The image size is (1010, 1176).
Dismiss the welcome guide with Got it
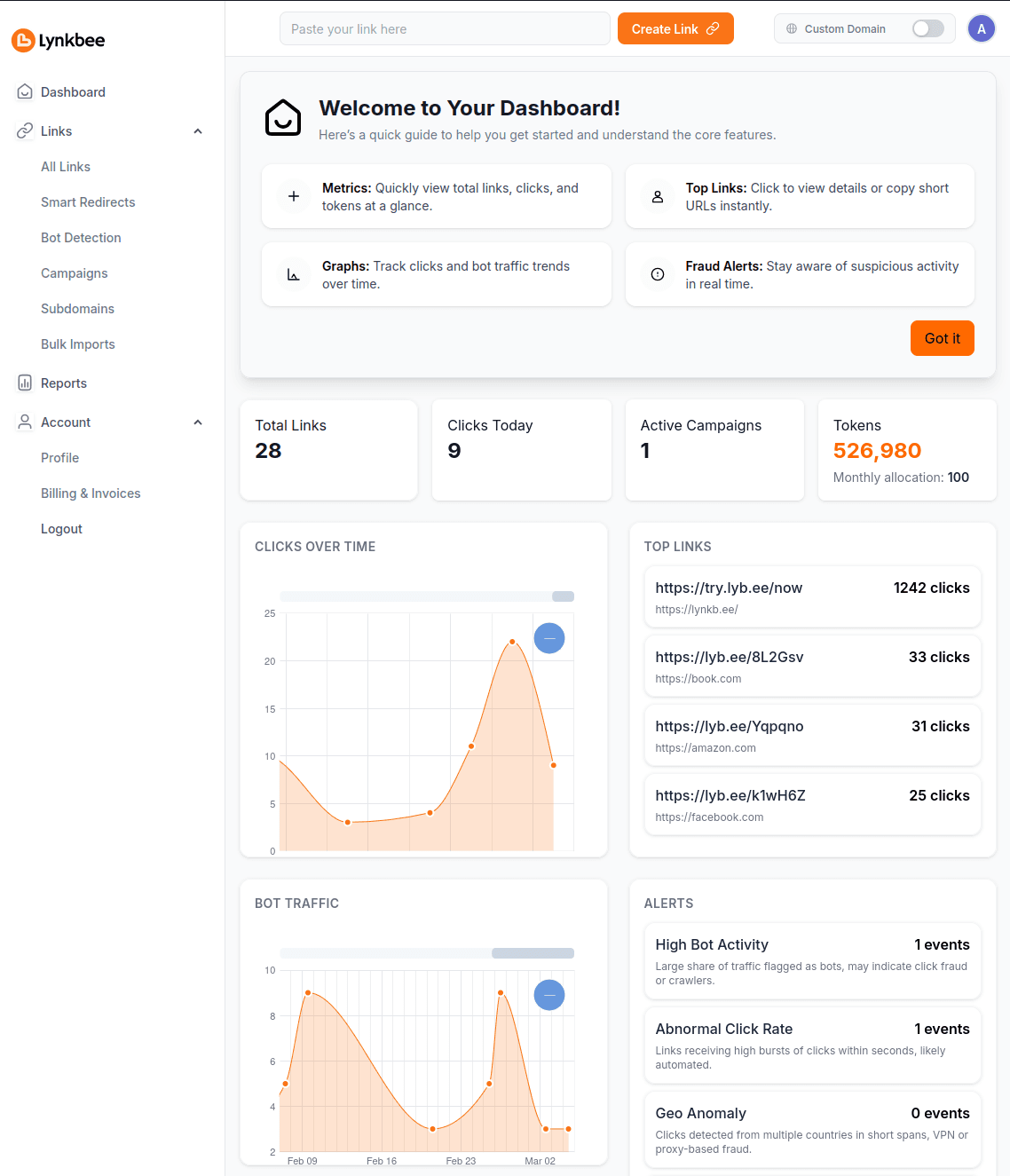click(942, 338)
